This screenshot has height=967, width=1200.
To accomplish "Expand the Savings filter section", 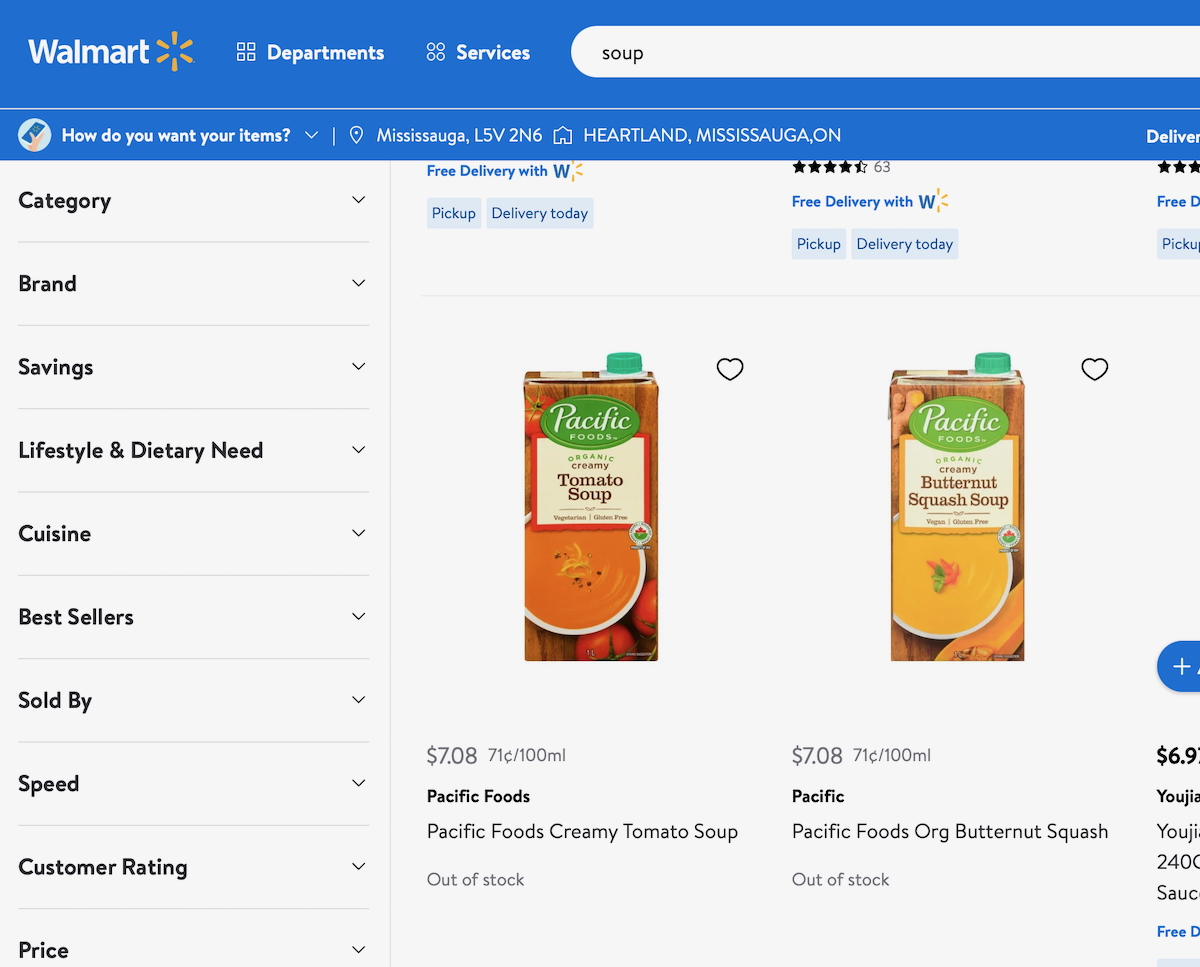I will click(358, 367).
